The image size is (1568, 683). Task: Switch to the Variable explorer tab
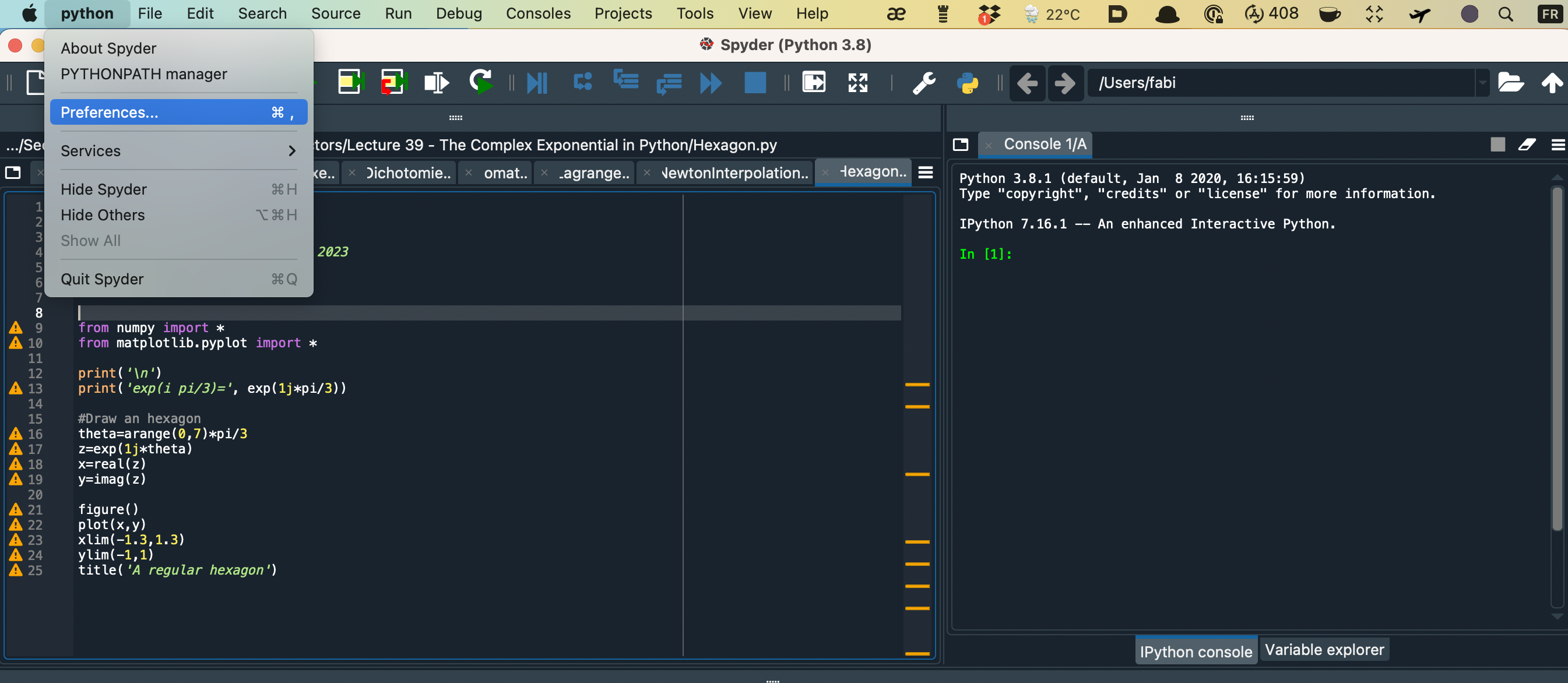[1324, 650]
